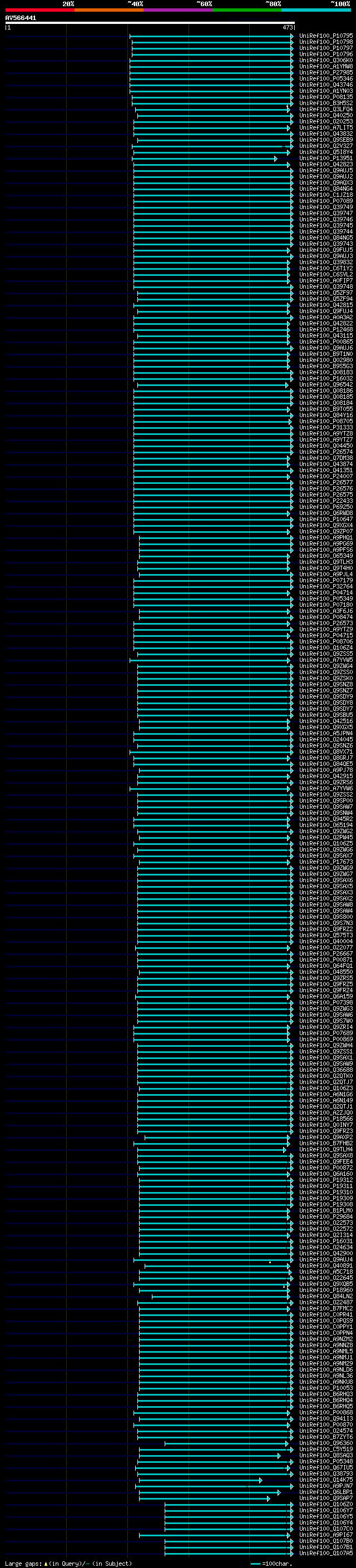Select the UniRef100_Q106Z0 label
This screenshot has width=356, height=1568.
pyautogui.click(x=326, y=1504)
